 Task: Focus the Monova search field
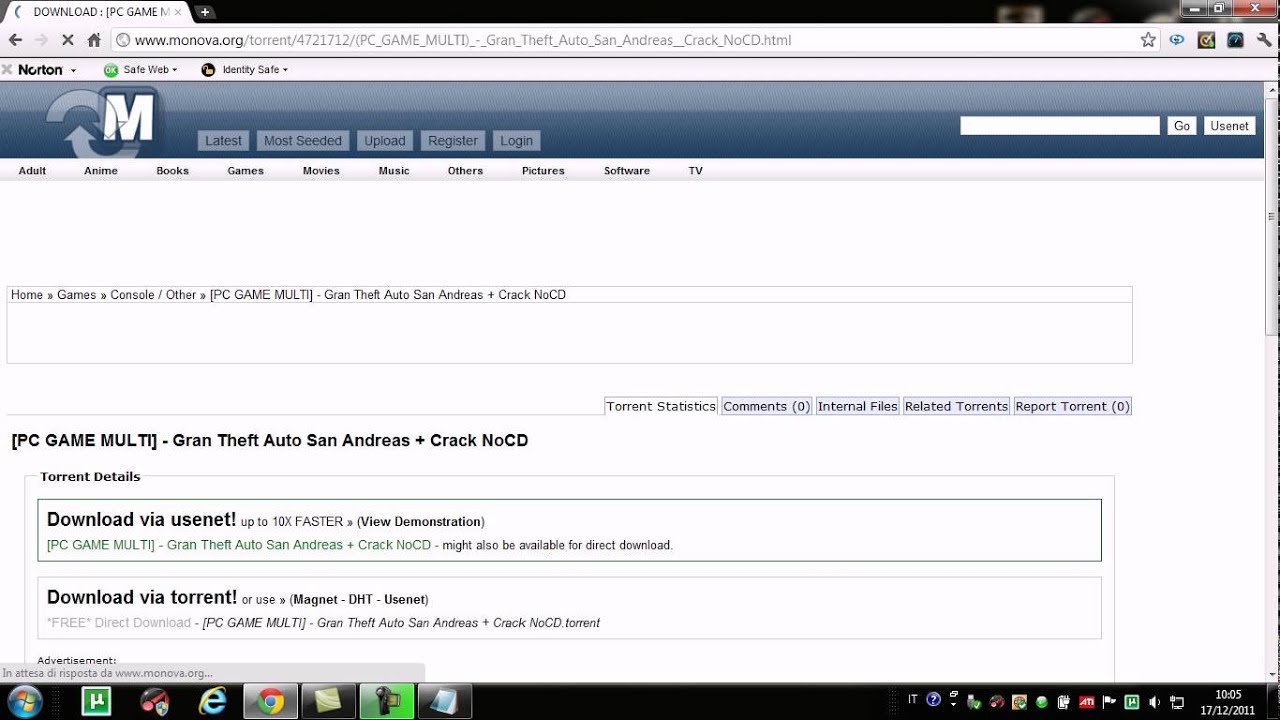[1060, 126]
